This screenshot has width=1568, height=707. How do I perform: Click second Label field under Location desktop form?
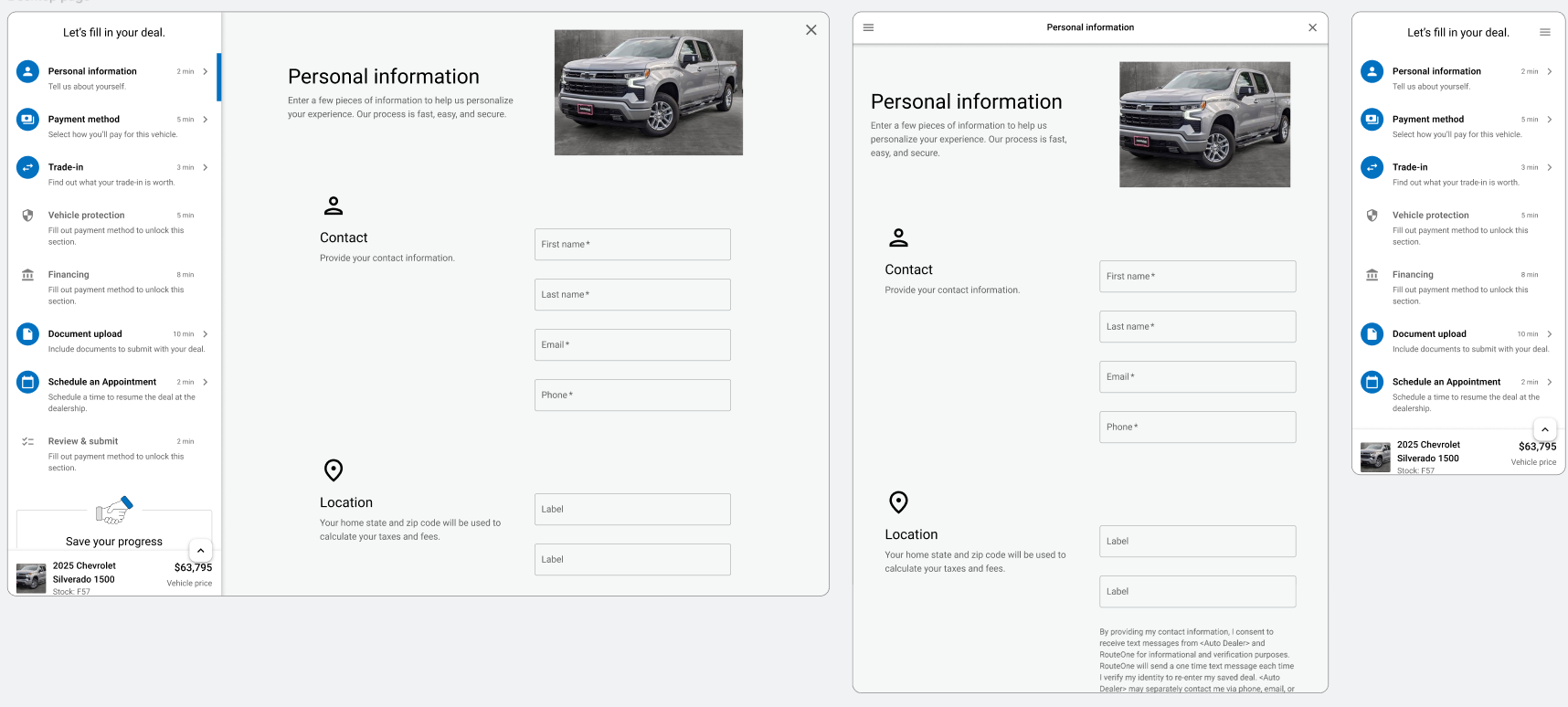pyautogui.click(x=632, y=560)
